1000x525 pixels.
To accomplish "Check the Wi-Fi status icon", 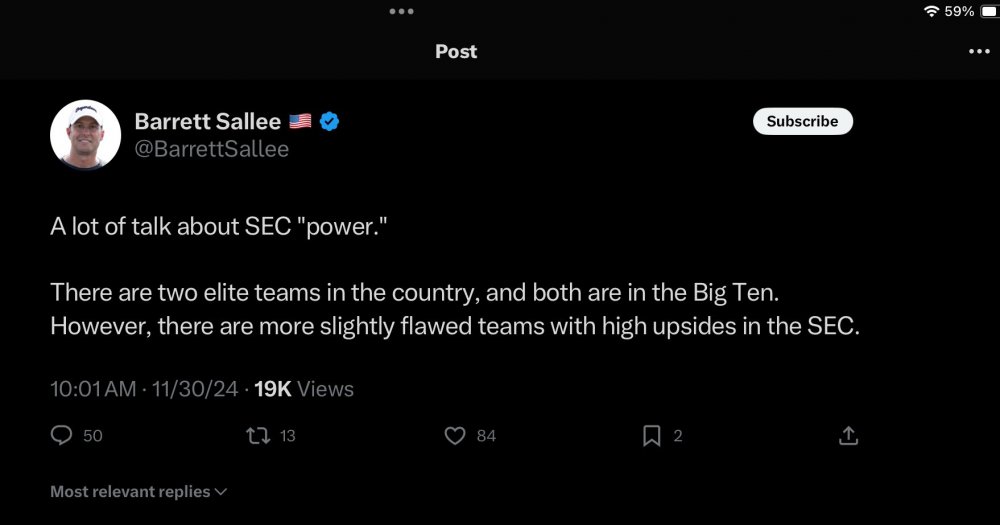I will 932,11.
